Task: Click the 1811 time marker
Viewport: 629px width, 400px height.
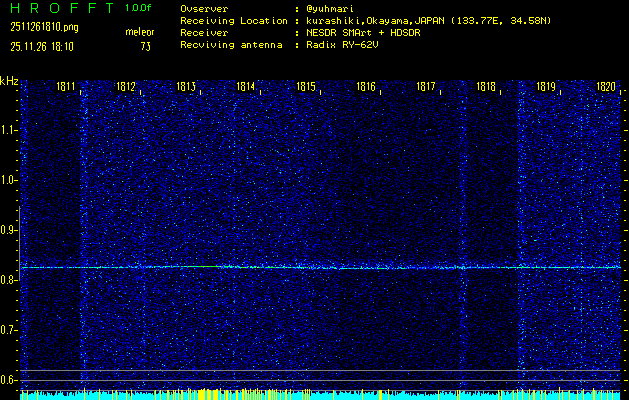Action: [67, 87]
